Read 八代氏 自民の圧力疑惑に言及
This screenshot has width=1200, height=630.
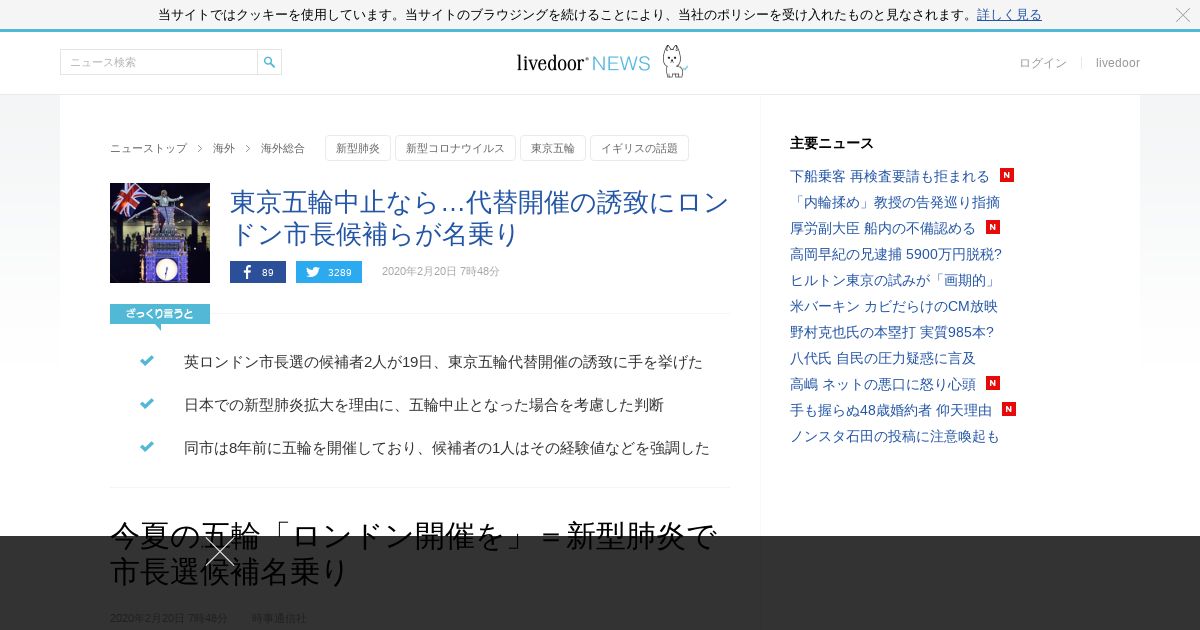click(x=883, y=358)
